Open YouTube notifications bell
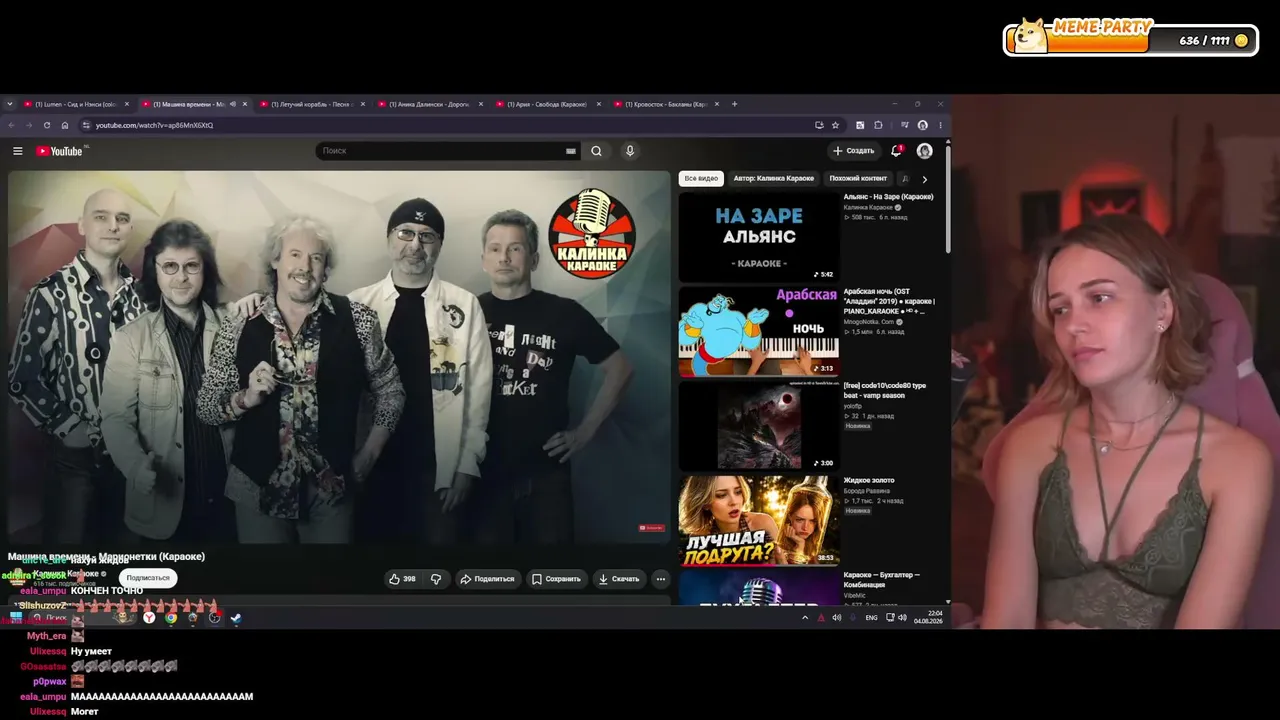 tap(896, 151)
